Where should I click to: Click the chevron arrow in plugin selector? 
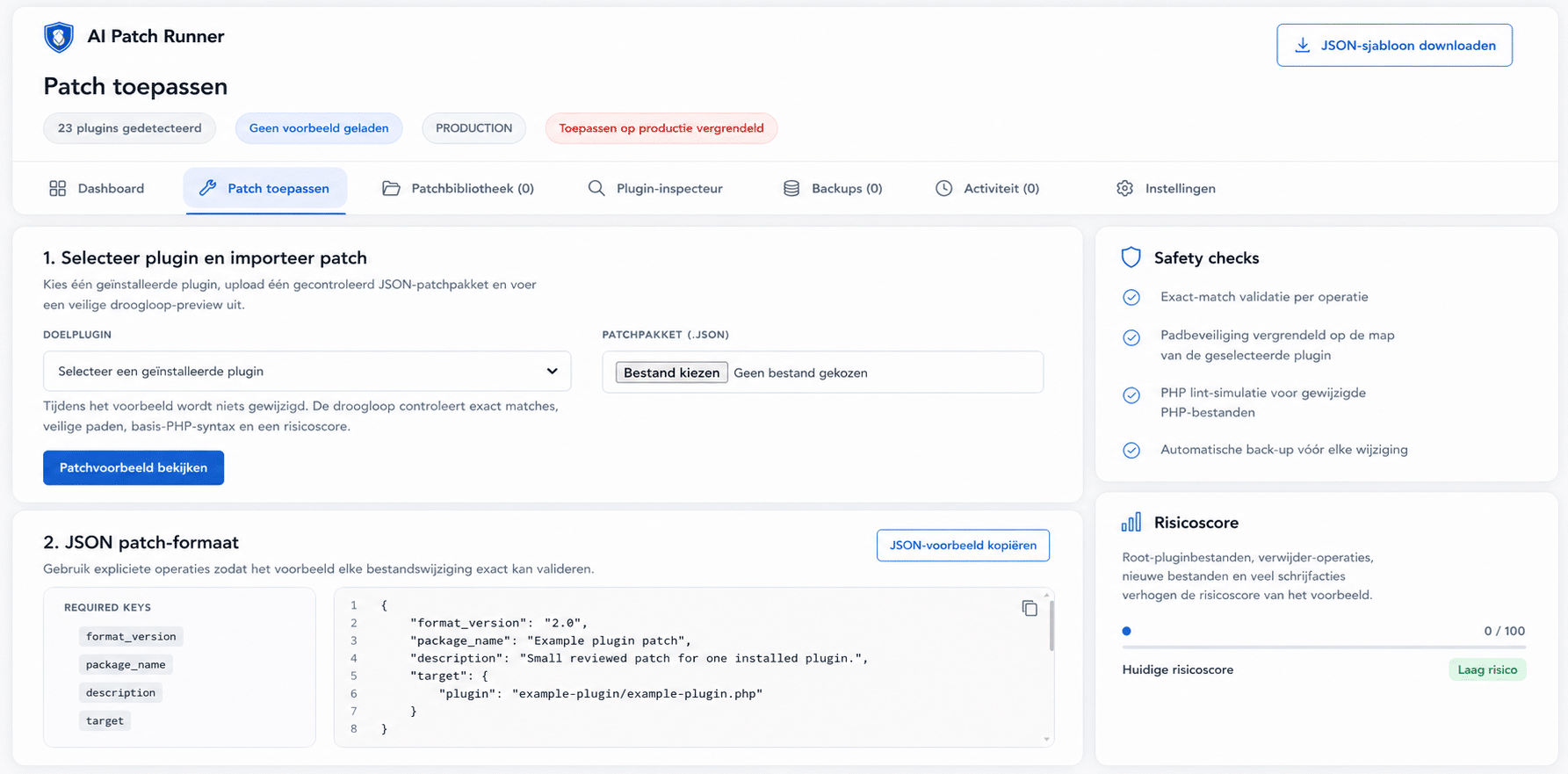click(552, 372)
